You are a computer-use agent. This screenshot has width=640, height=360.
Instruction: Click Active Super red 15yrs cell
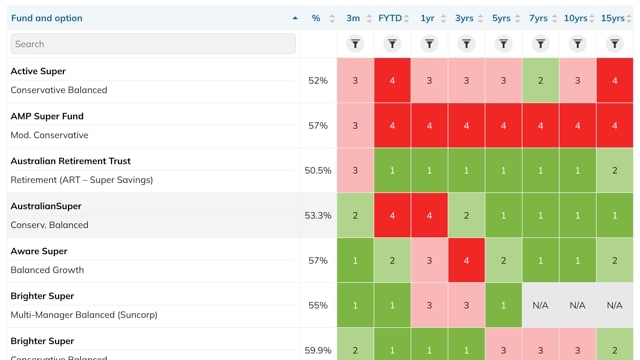(x=615, y=80)
